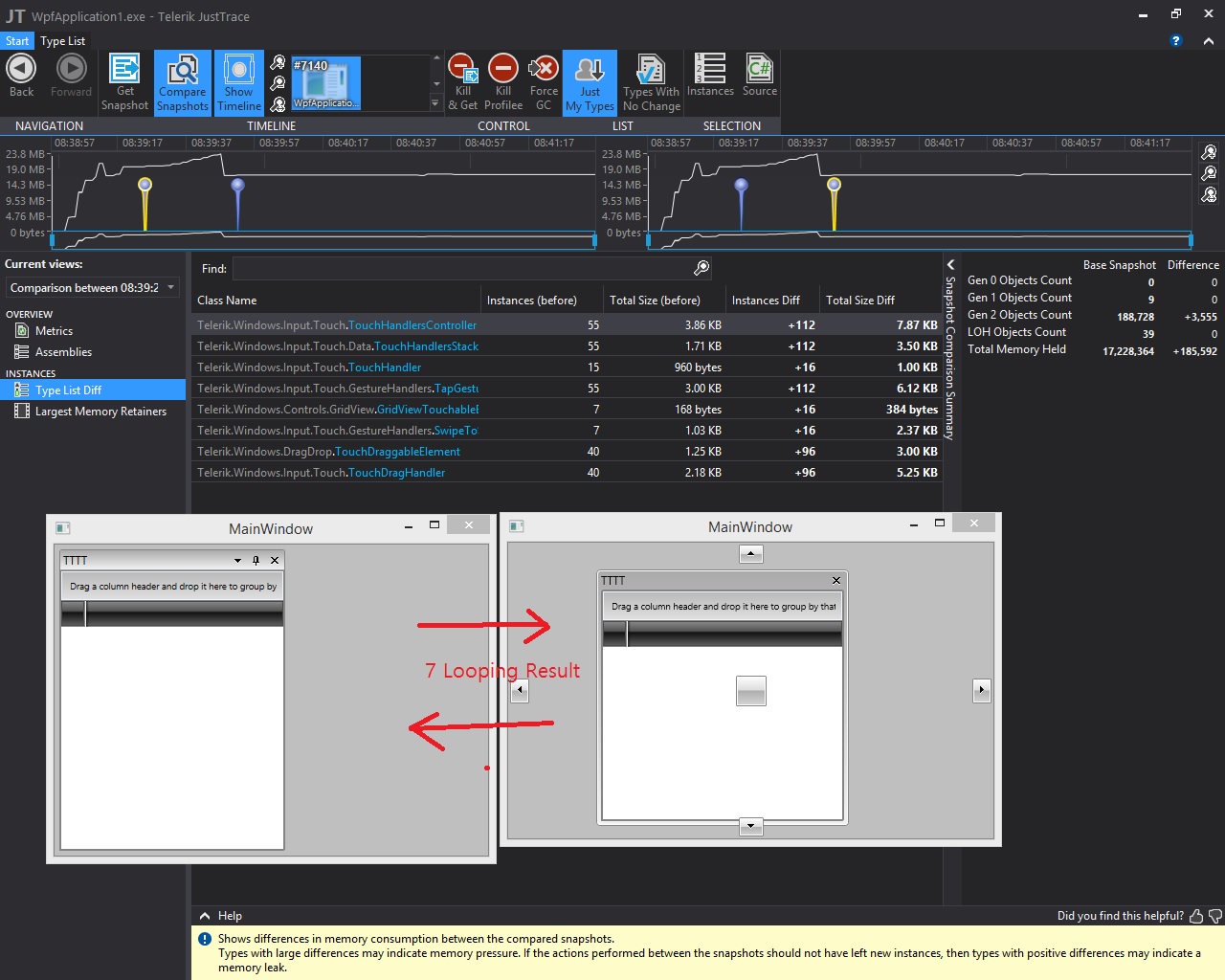
Task: Click top zoom icon at timeline right edge
Action: (1209, 152)
